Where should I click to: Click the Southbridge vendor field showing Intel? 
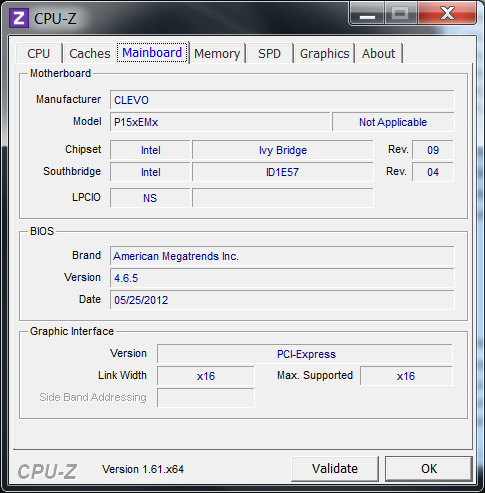tap(150, 172)
